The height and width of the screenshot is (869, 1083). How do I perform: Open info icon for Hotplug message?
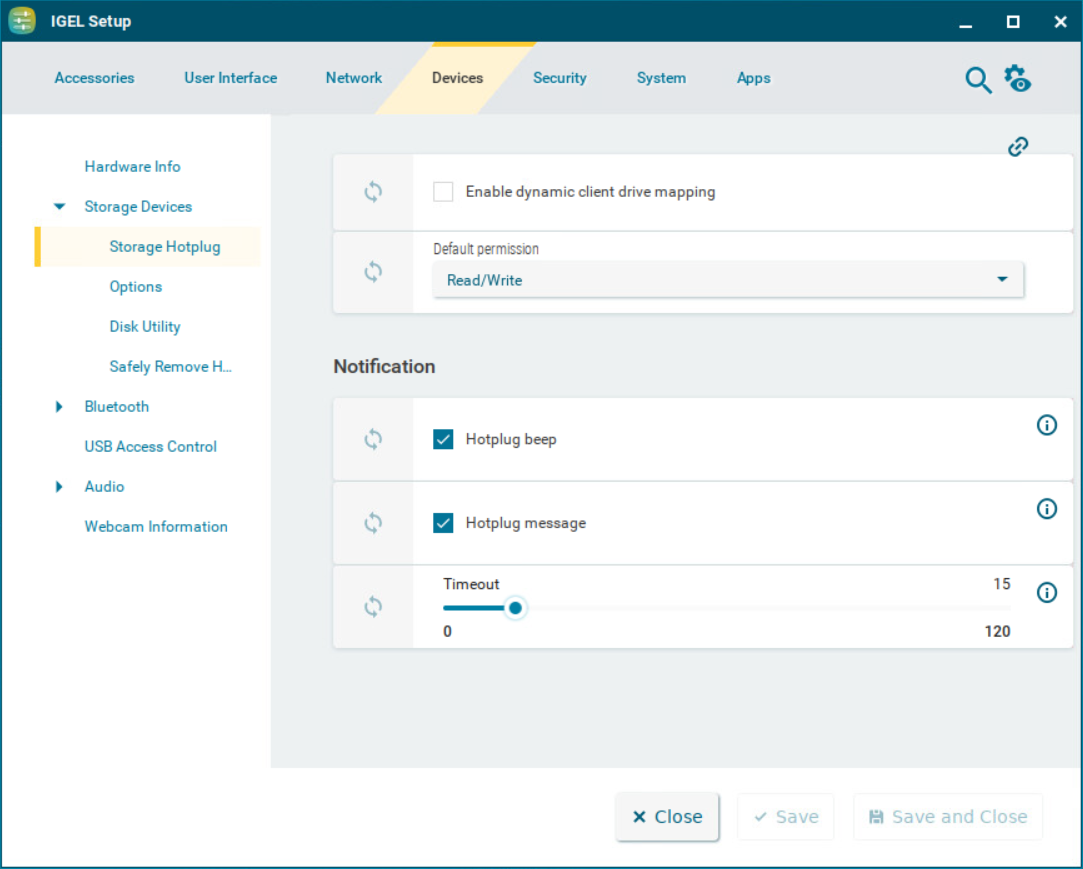pyautogui.click(x=1046, y=510)
